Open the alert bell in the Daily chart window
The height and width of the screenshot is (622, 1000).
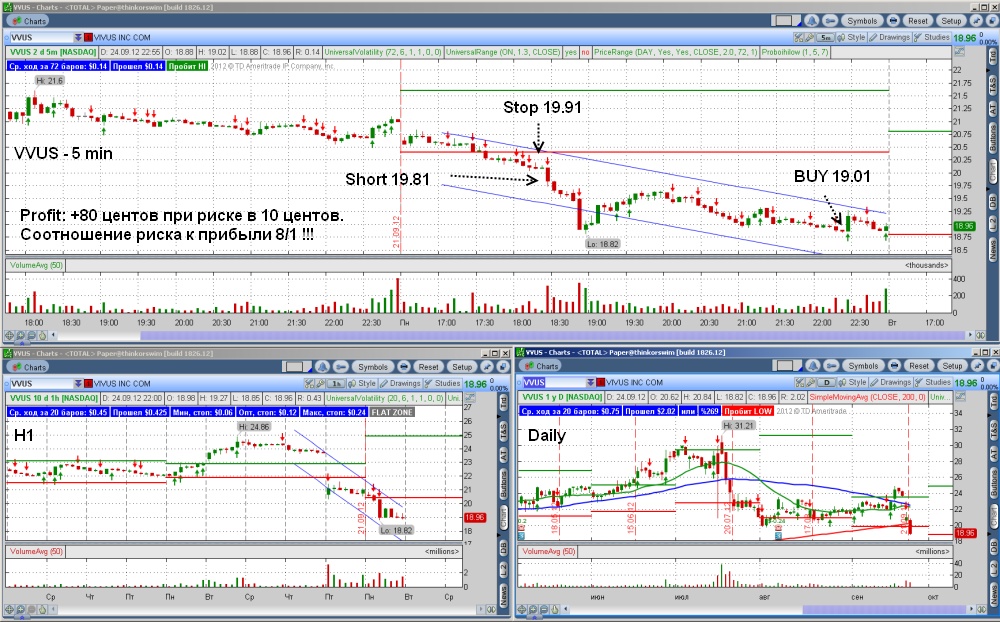coord(812,366)
